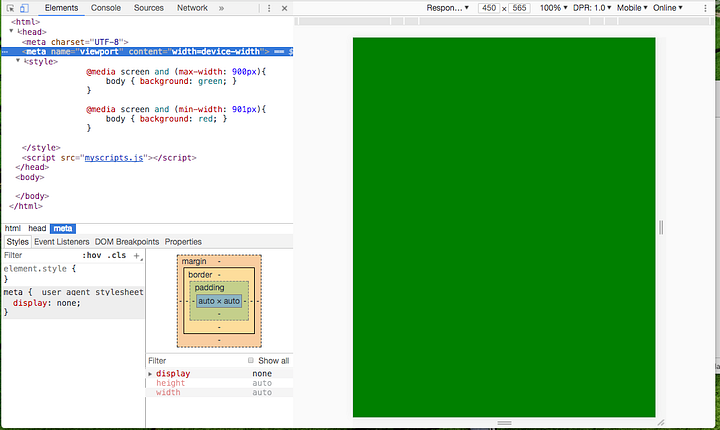
Task: Click the margin label in box model
Action: point(194,261)
